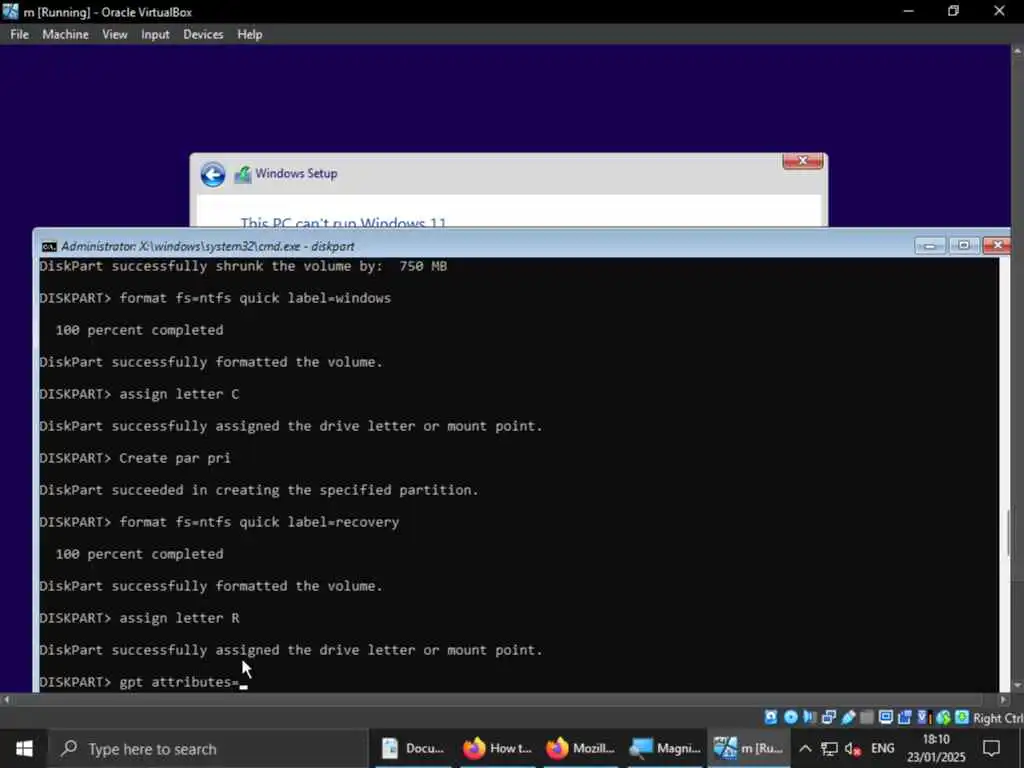Click the optical disc indicator in VirtualBox status bar
The width and height of the screenshot is (1024, 768).
[791, 717]
